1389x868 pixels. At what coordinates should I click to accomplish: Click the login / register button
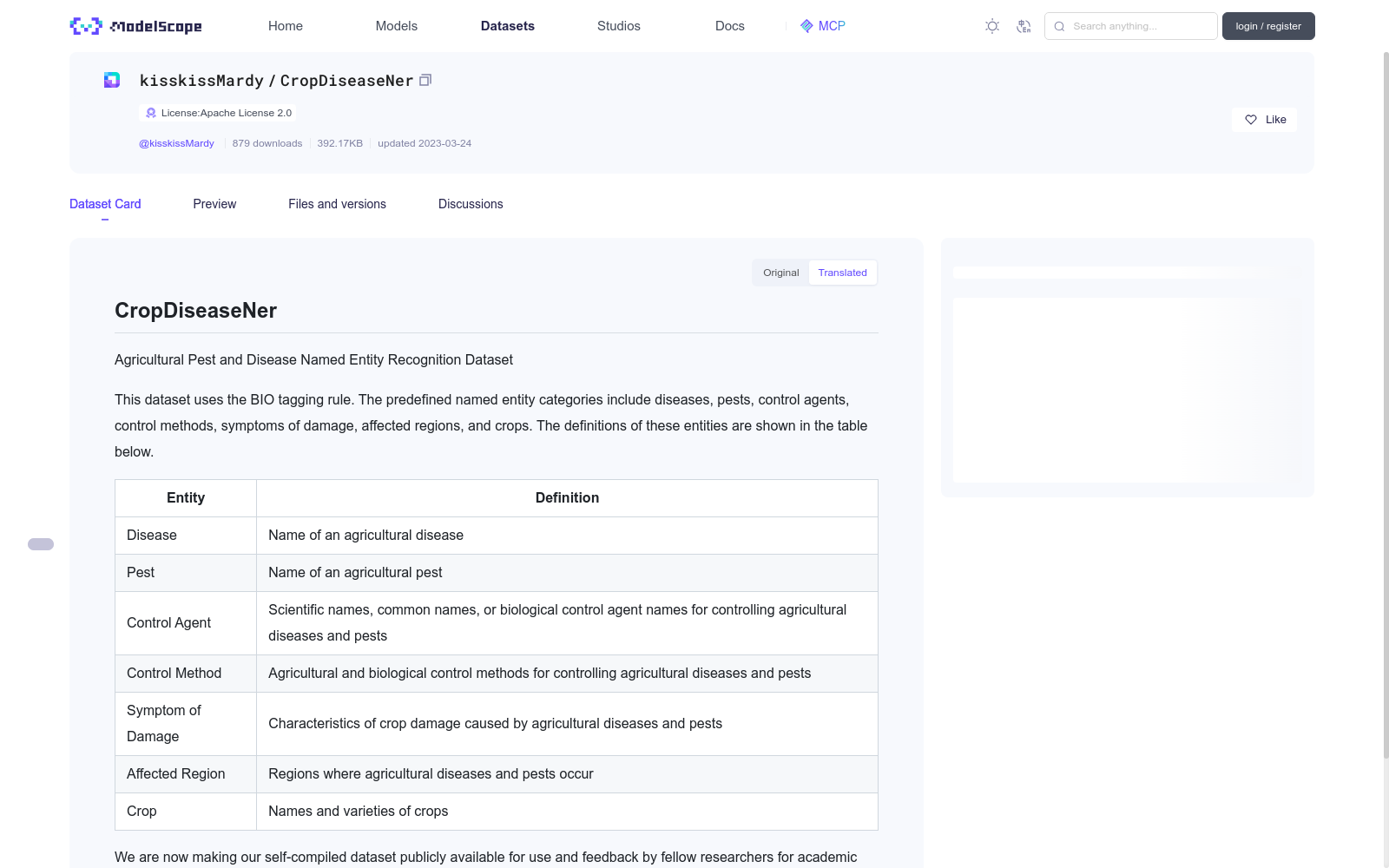(1268, 26)
